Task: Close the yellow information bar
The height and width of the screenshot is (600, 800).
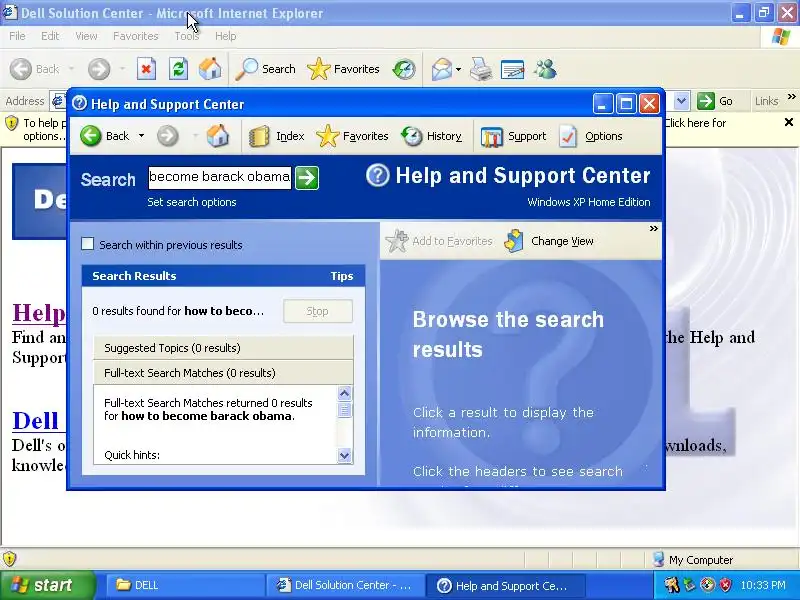Action: point(789,122)
